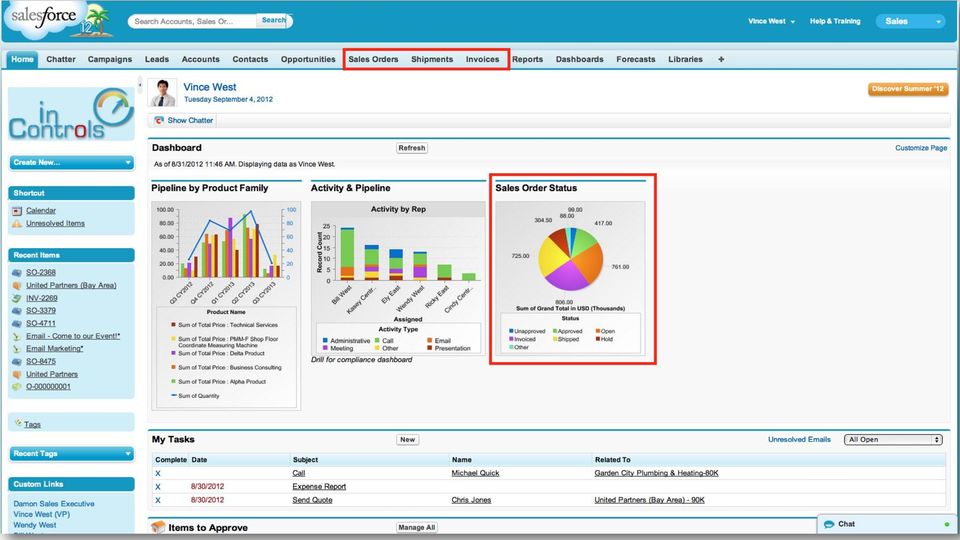Click the Tags icon in sidebar
Viewport: 960px width, 540px height.
[x=18, y=423]
